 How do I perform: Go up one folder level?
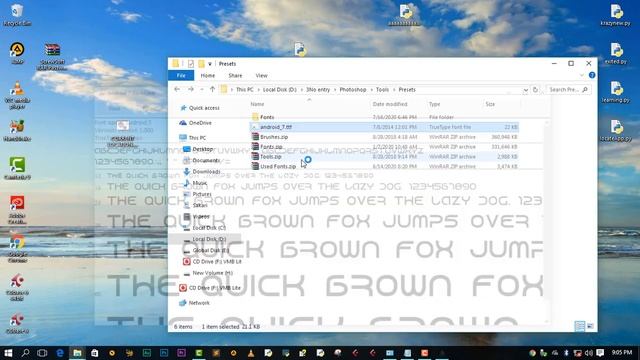pos(212,89)
